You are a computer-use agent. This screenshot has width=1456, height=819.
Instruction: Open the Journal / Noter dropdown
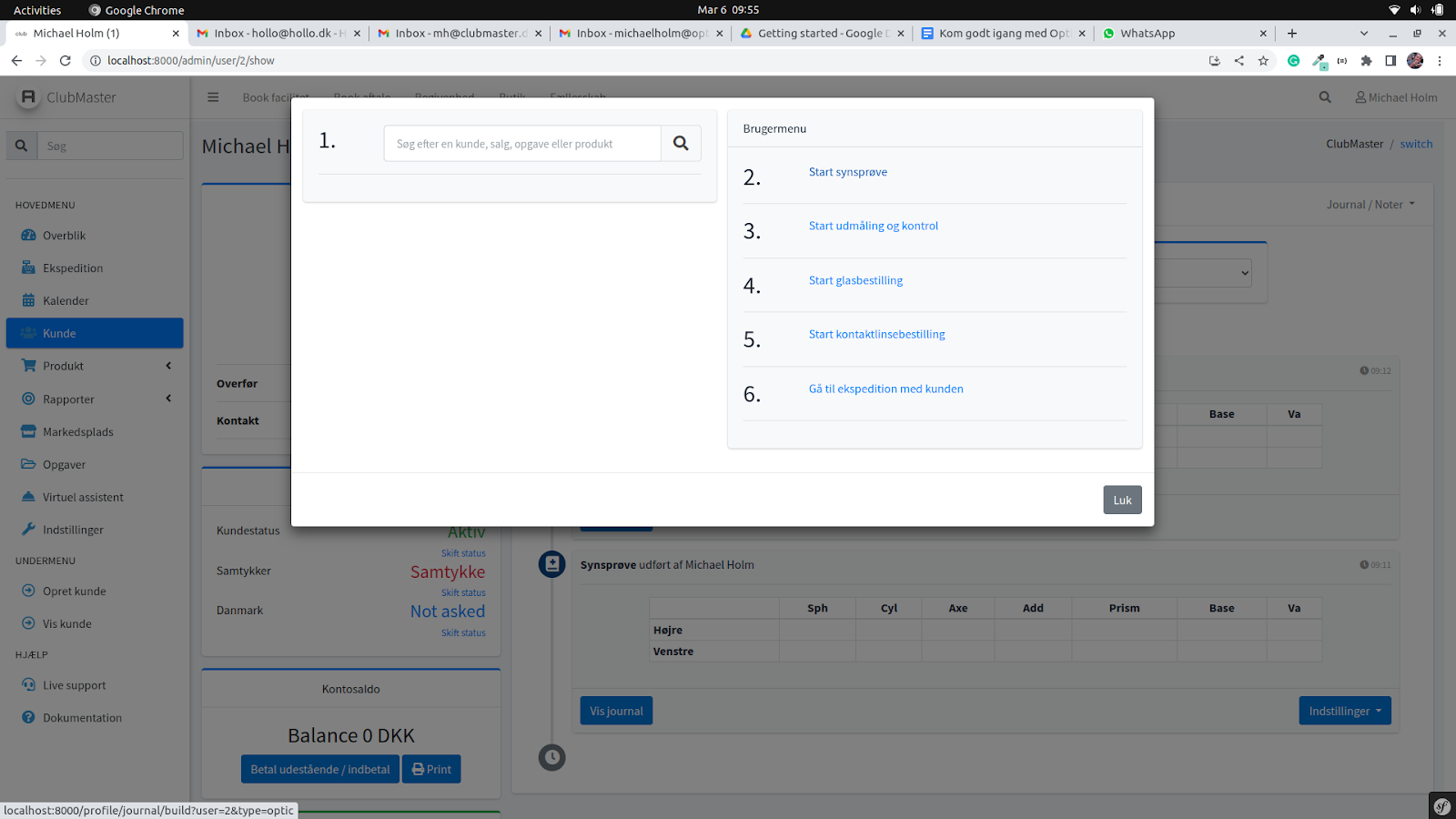coord(1370,205)
